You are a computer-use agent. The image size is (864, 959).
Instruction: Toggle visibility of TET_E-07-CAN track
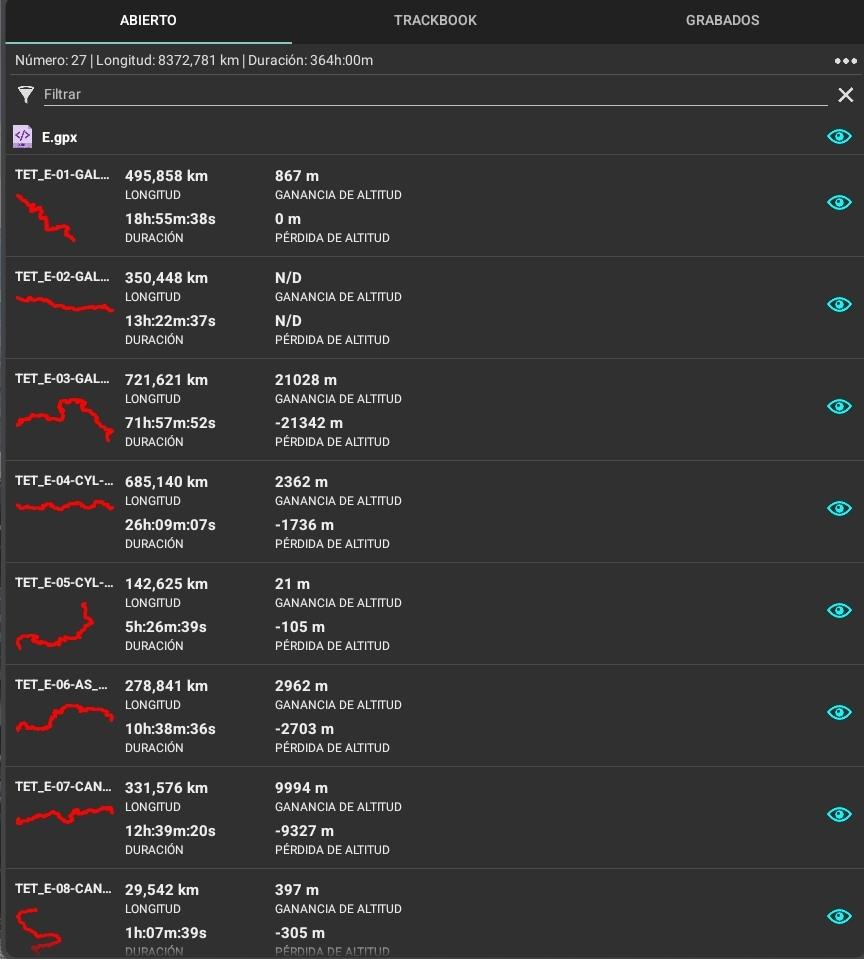point(839,814)
